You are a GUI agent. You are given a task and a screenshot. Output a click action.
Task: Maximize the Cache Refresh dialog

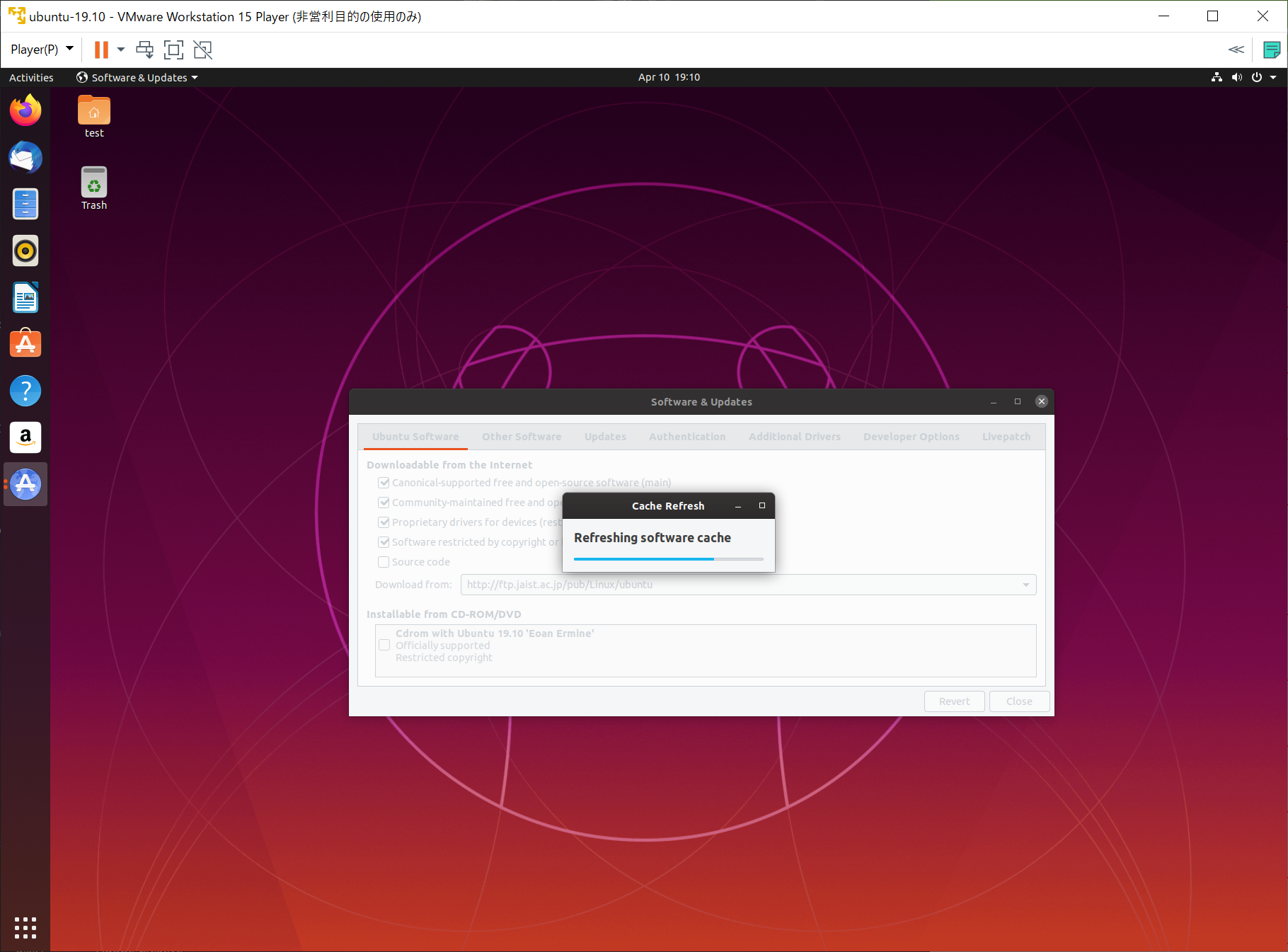pyautogui.click(x=762, y=505)
